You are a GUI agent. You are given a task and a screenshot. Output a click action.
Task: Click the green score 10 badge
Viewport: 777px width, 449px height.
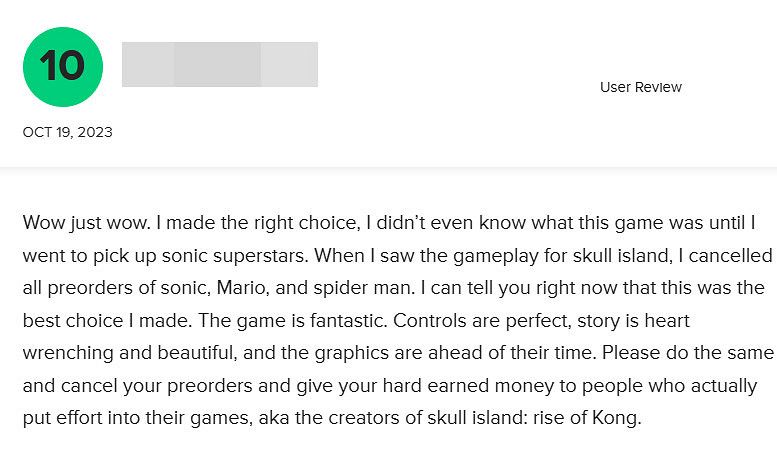[62, 67]
